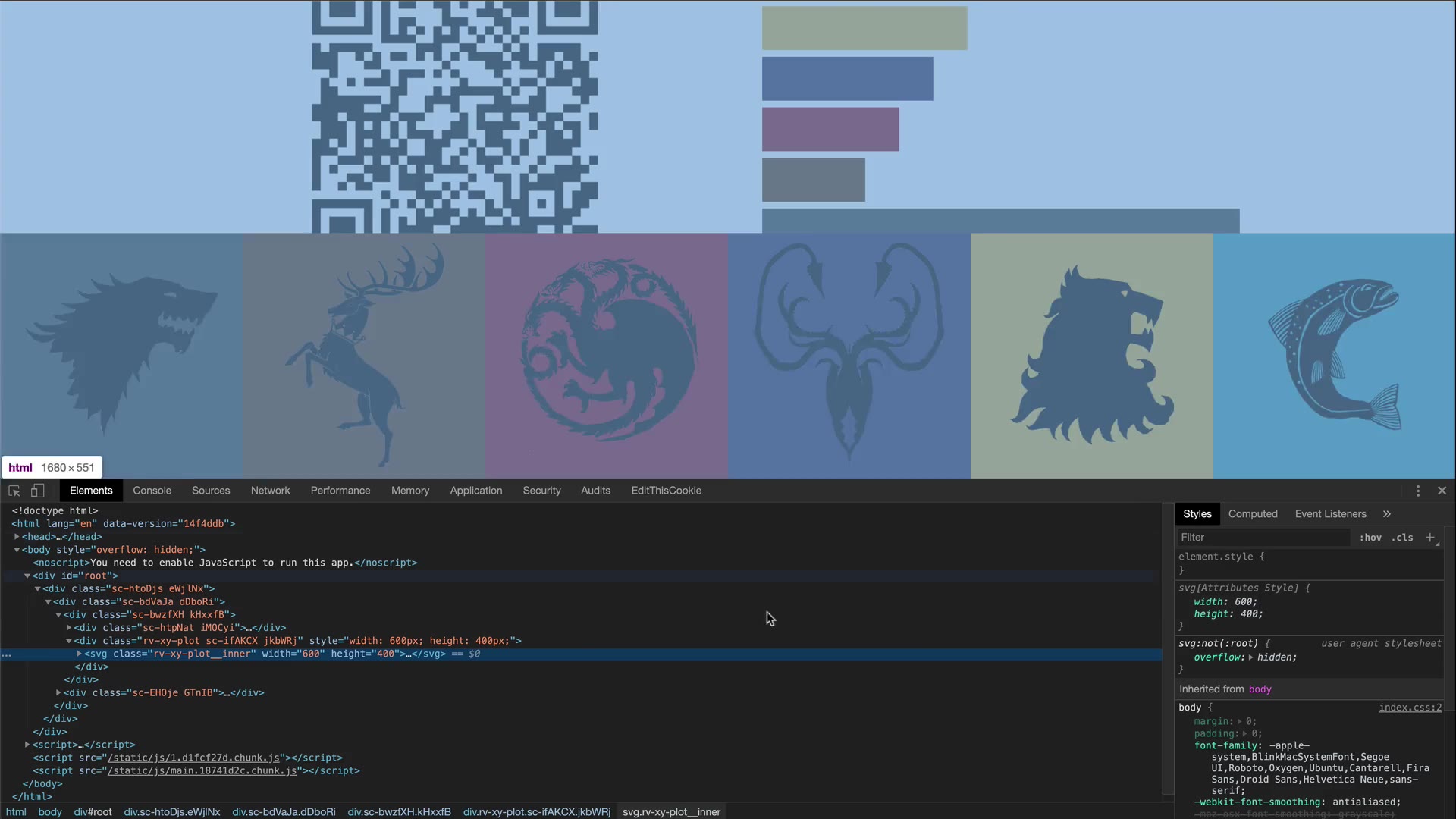Switch to the Console tab

tap(152, 491)
